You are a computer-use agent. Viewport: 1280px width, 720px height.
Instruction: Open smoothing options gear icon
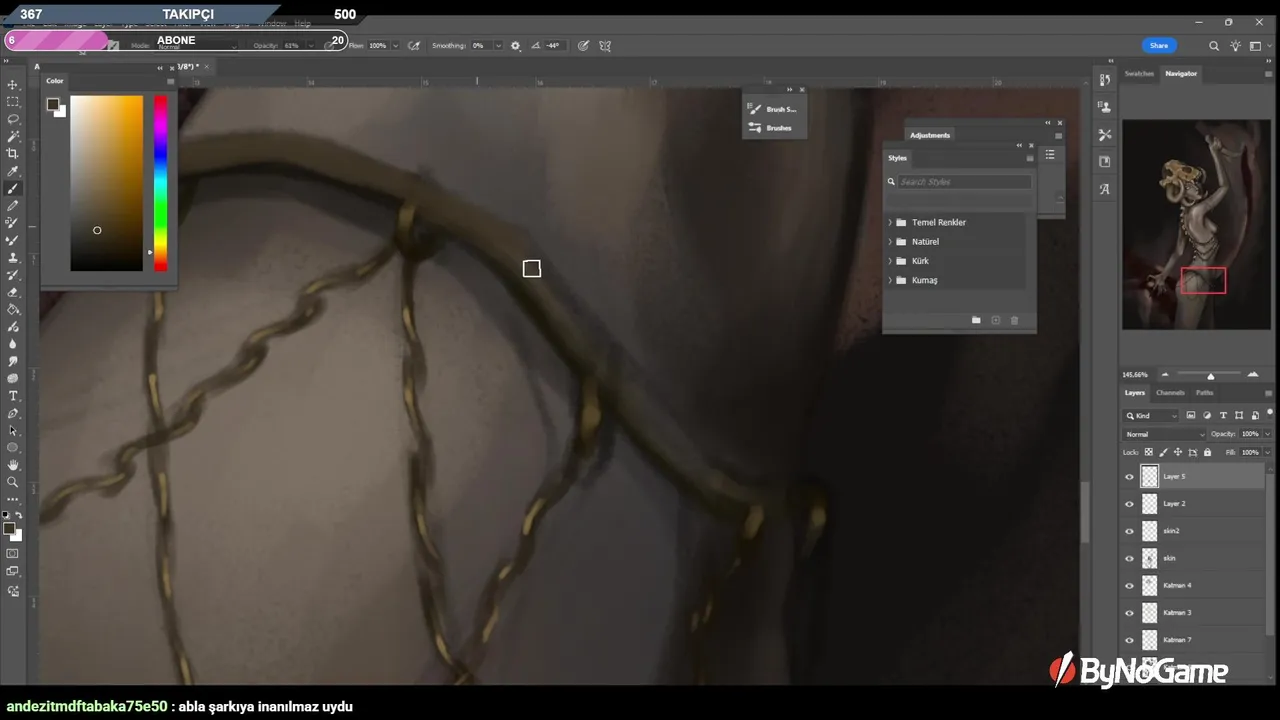pos(516,45)
